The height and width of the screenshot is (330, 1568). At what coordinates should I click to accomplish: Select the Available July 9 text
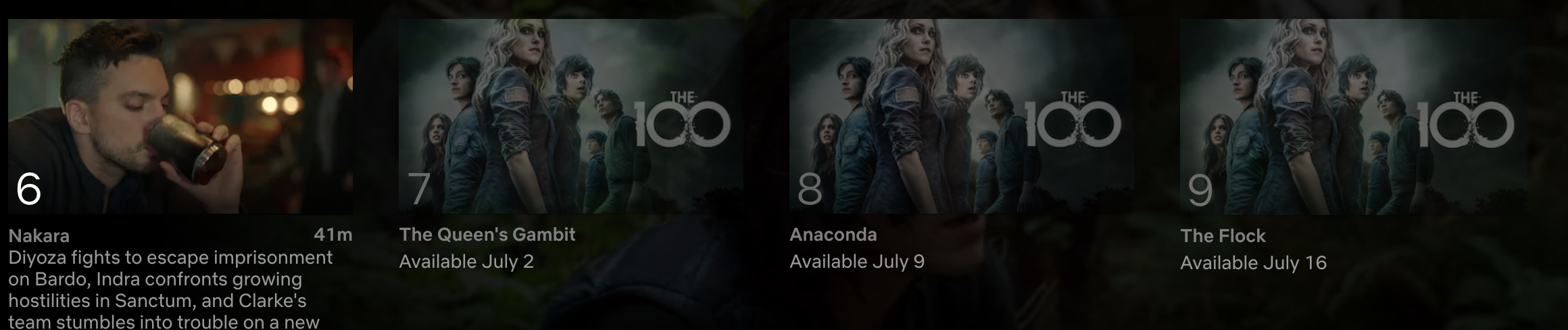click(x=857, y=261)
